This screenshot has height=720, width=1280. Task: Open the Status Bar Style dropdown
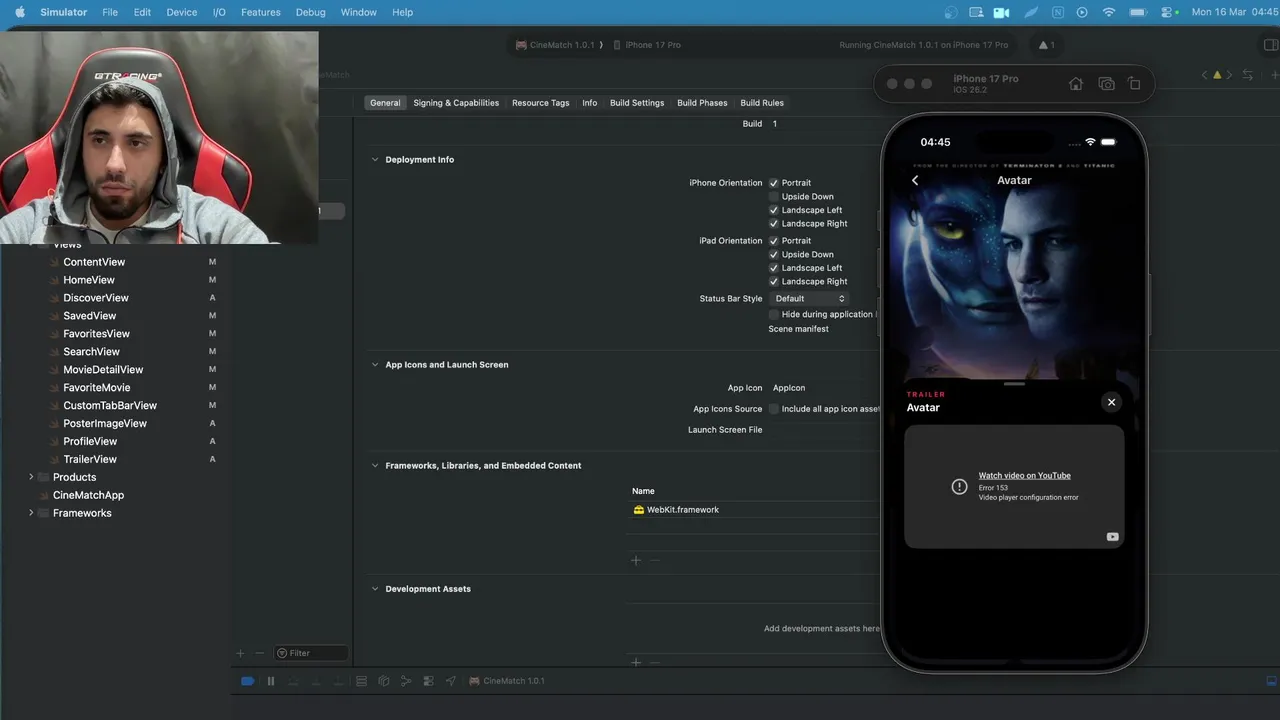pyautogui.click(x=809, y=299)
